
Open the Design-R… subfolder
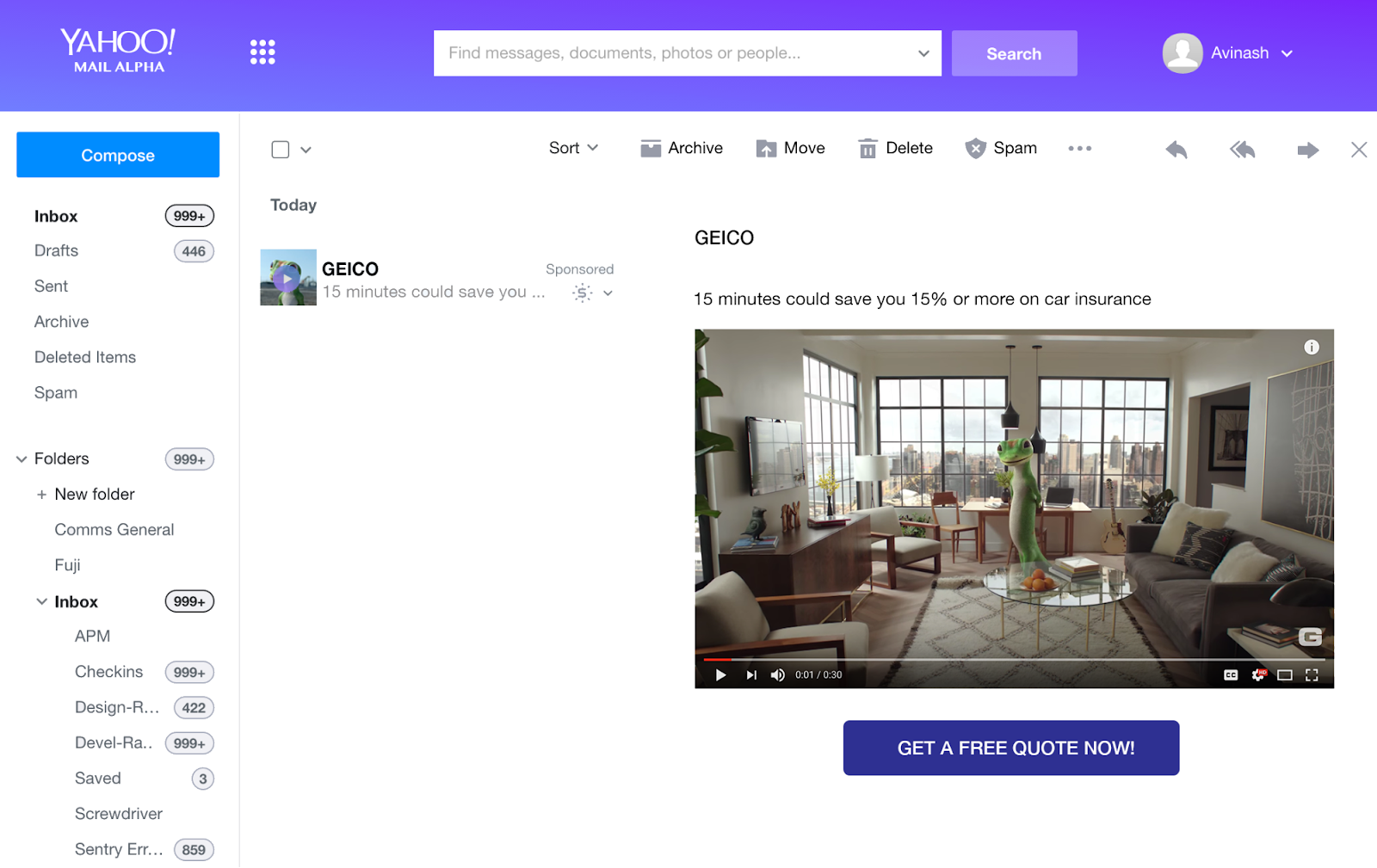117,707
